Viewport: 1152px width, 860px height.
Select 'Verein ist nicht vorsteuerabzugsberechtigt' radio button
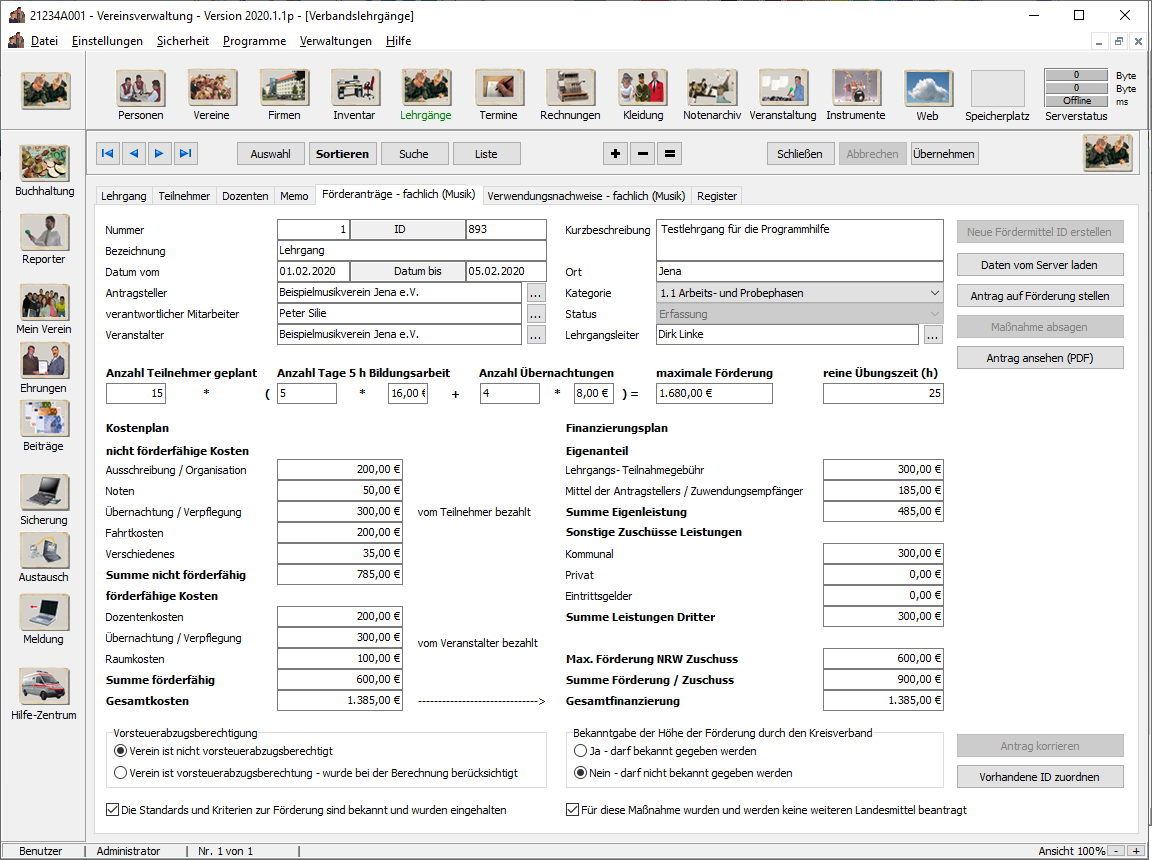pos(121,751)
